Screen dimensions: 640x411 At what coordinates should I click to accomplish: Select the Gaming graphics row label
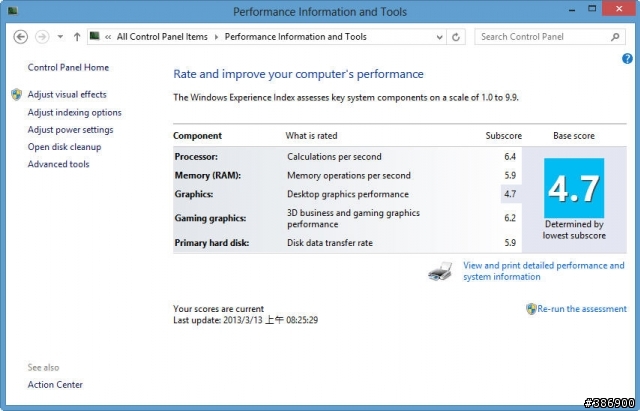pyautogui.click(x=210, y=218)
